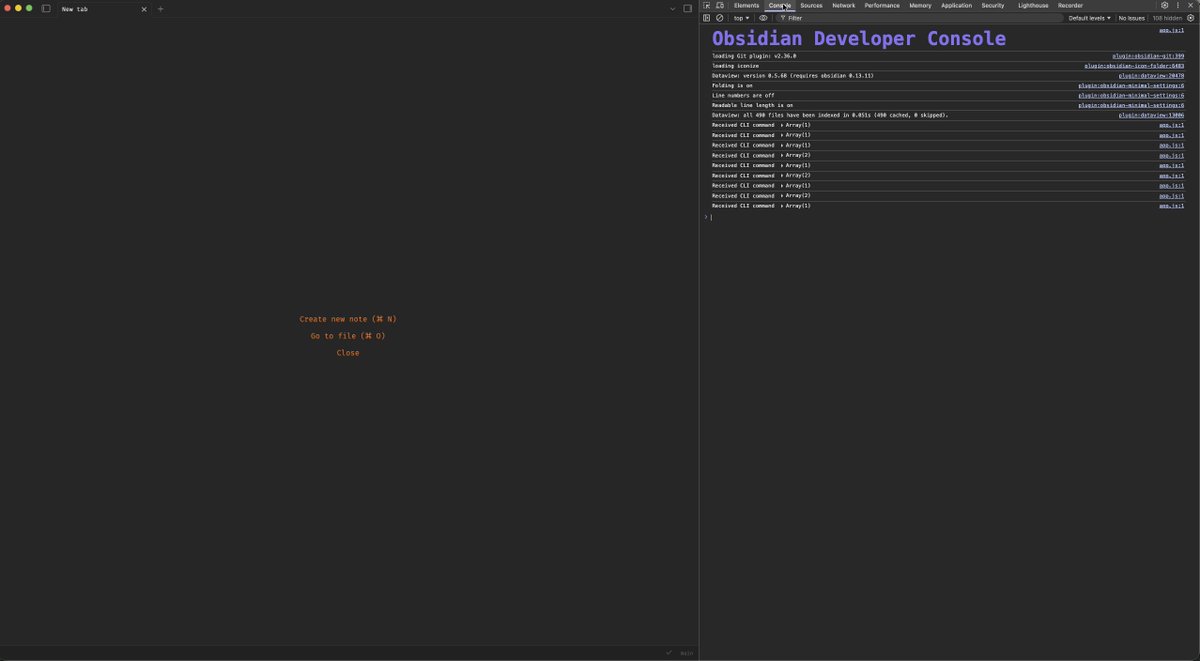Open DevTools settings gear
This screenshot has width=1200, height=661.
[x=1165, y=5]
